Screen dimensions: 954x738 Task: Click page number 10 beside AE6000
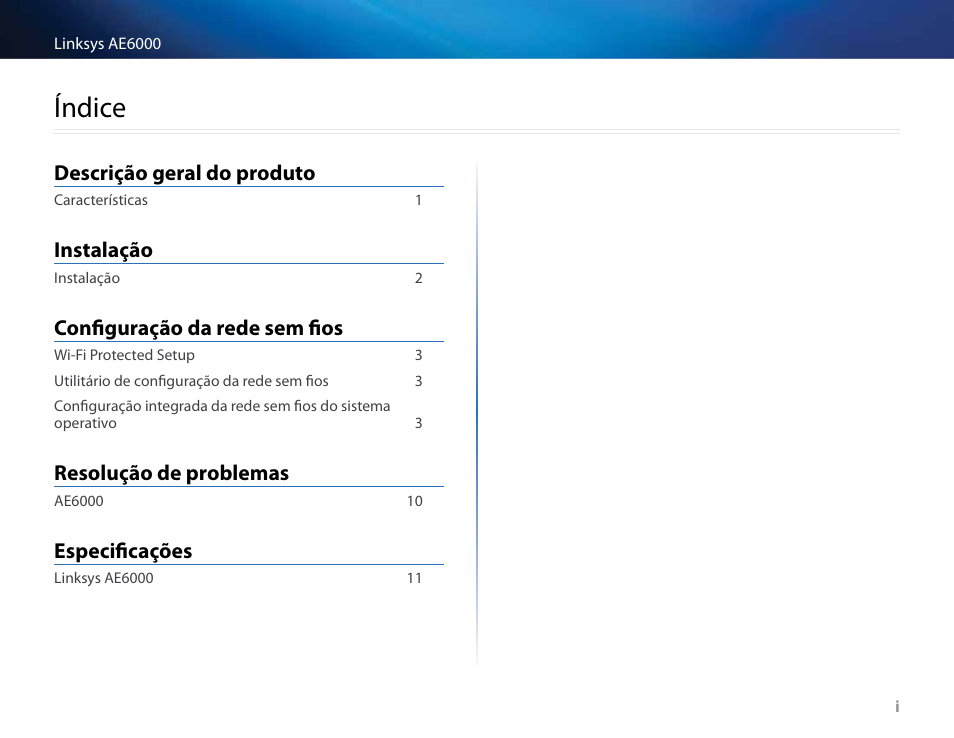pyautogui.click(x=415, y=501)
